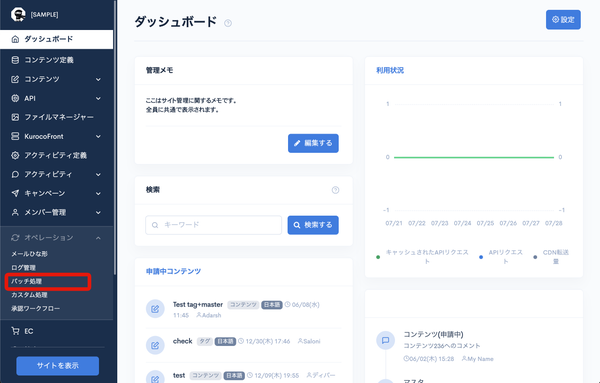Click the speech bubble icon beside アクティビティ
The height and width of the screenshot is (383, 600).
click(x=15, y=174)
